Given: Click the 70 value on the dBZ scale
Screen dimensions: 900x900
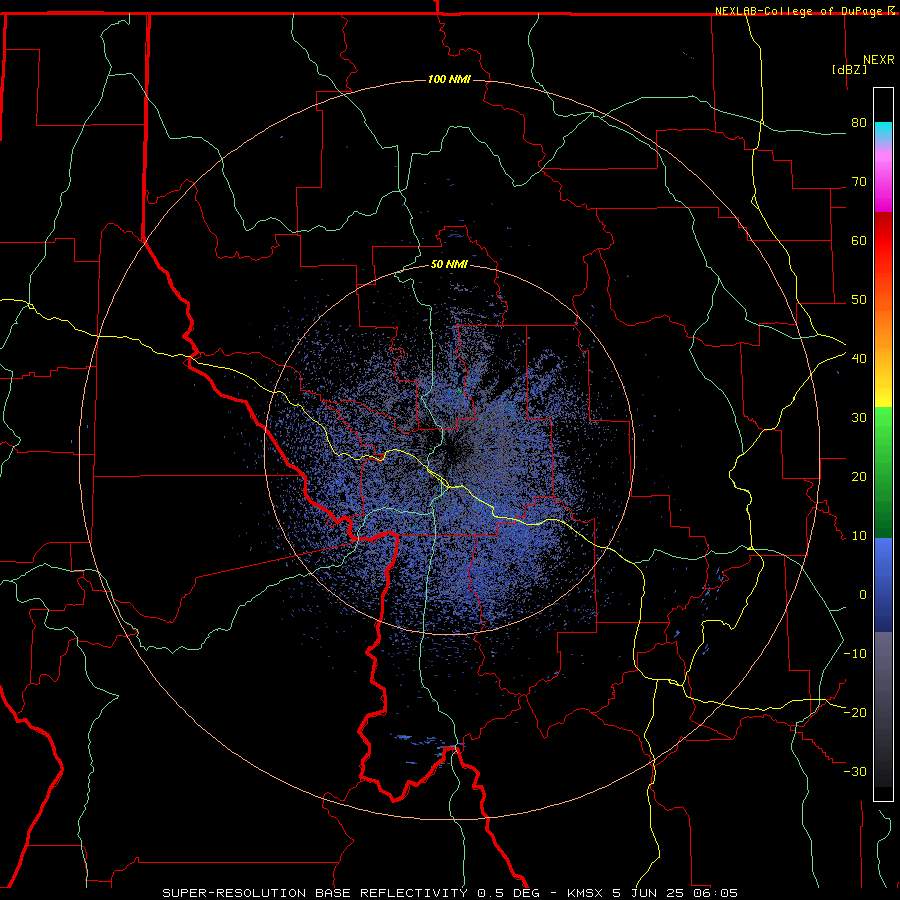Looking at the screenshot, I should [859, 182].
